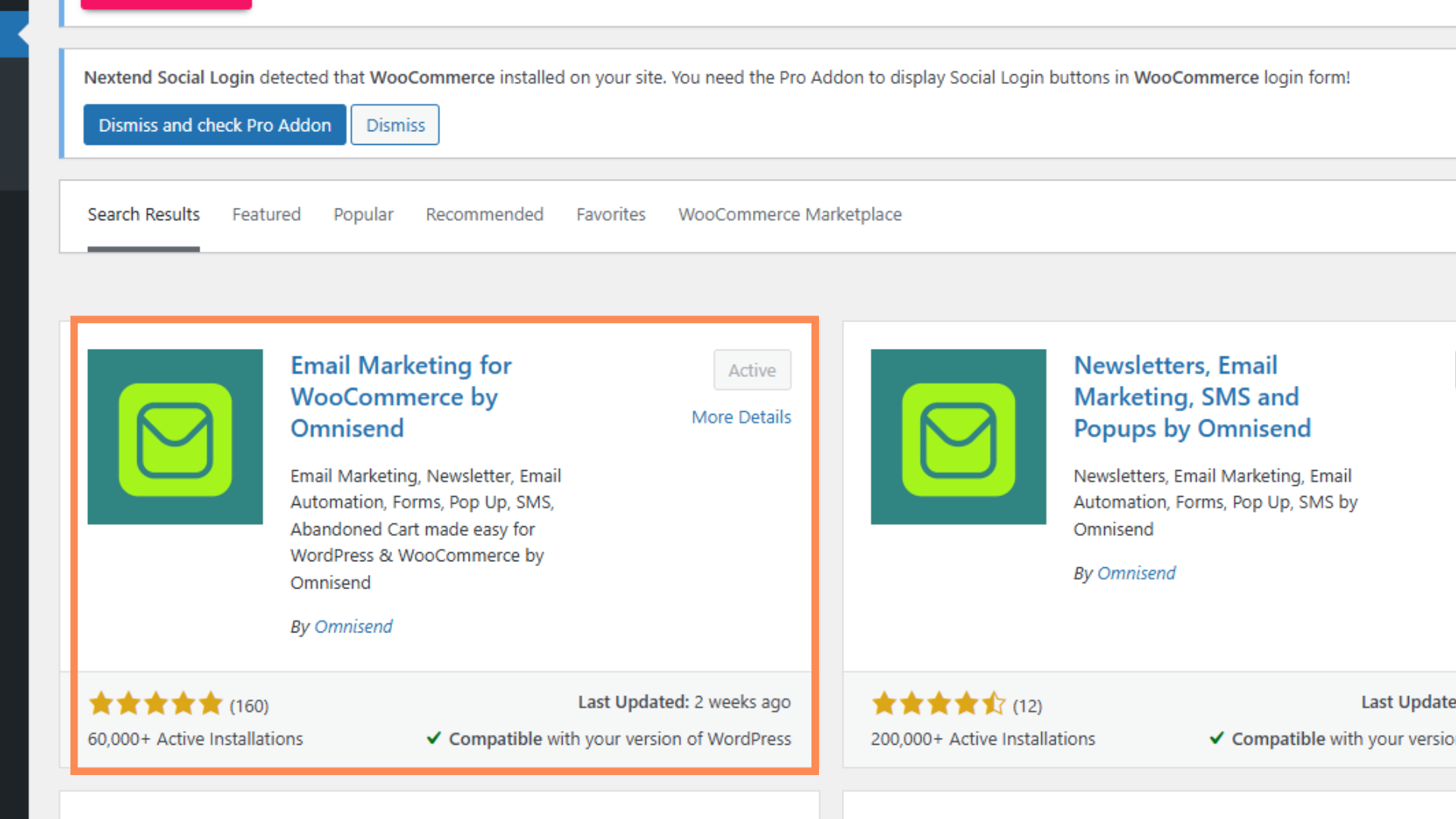Viewport: 1456px width, 819px height.
Task: Click the Email Marketing for WooCommerce plugin icon
Action: (x=175, y=437)
